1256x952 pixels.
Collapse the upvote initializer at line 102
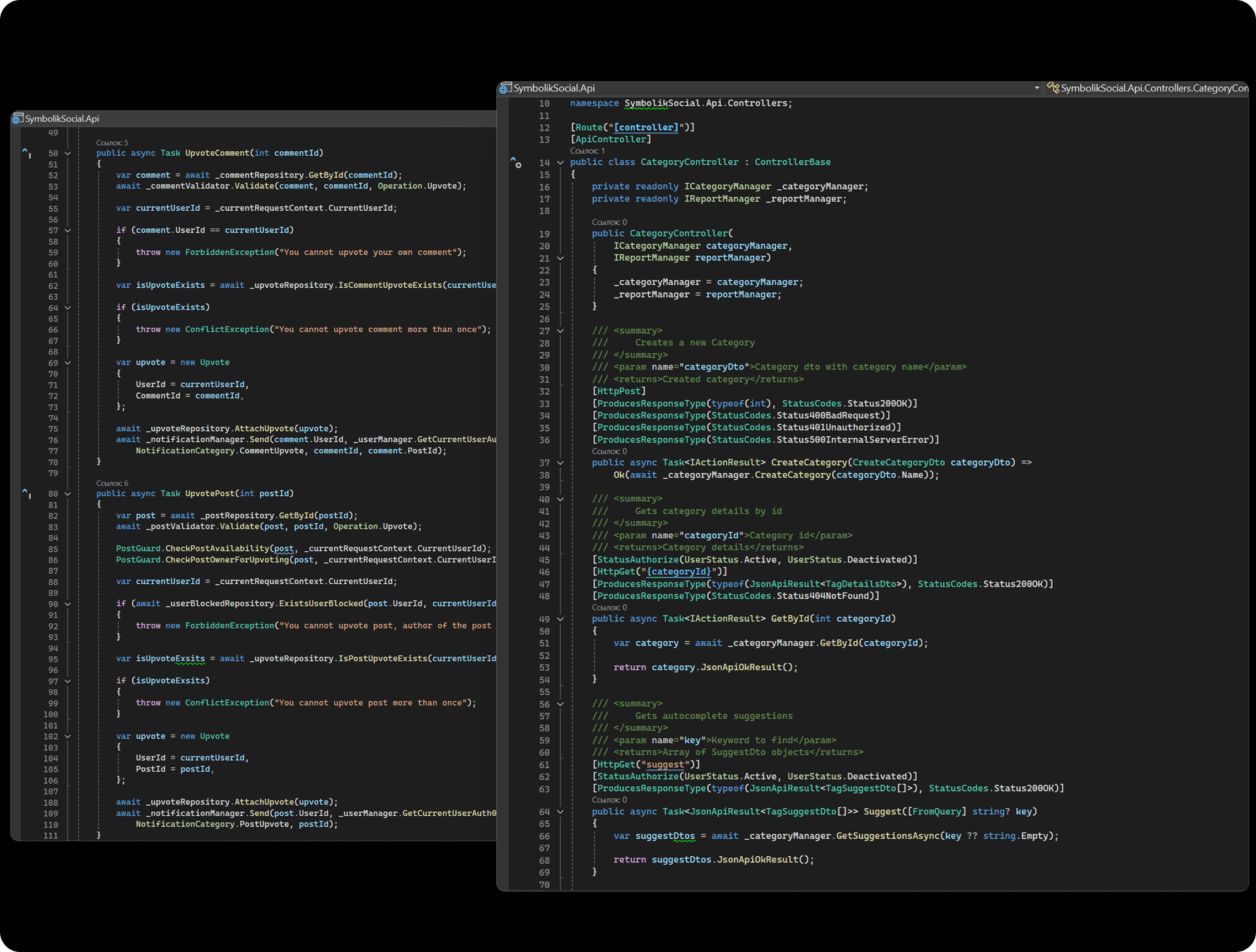click(x=67, y=736)
